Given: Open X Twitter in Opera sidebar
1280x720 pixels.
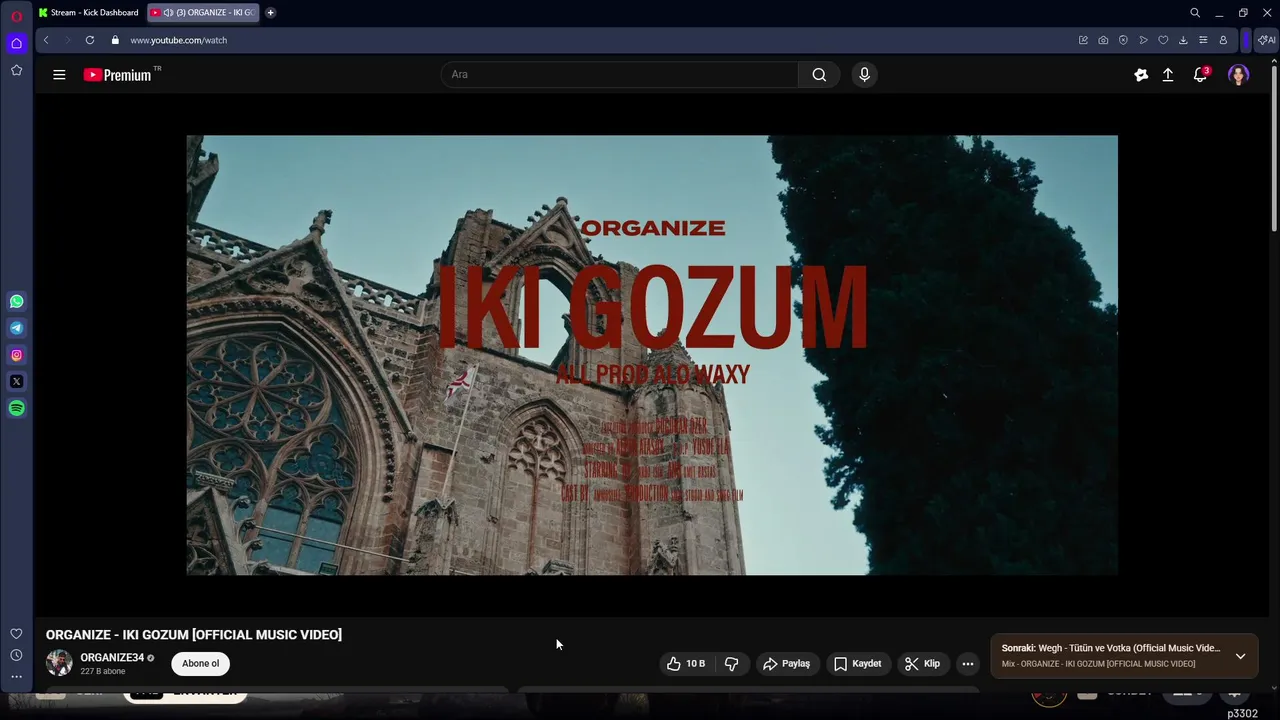Looking at the screenshot, I should coord(16,381).
